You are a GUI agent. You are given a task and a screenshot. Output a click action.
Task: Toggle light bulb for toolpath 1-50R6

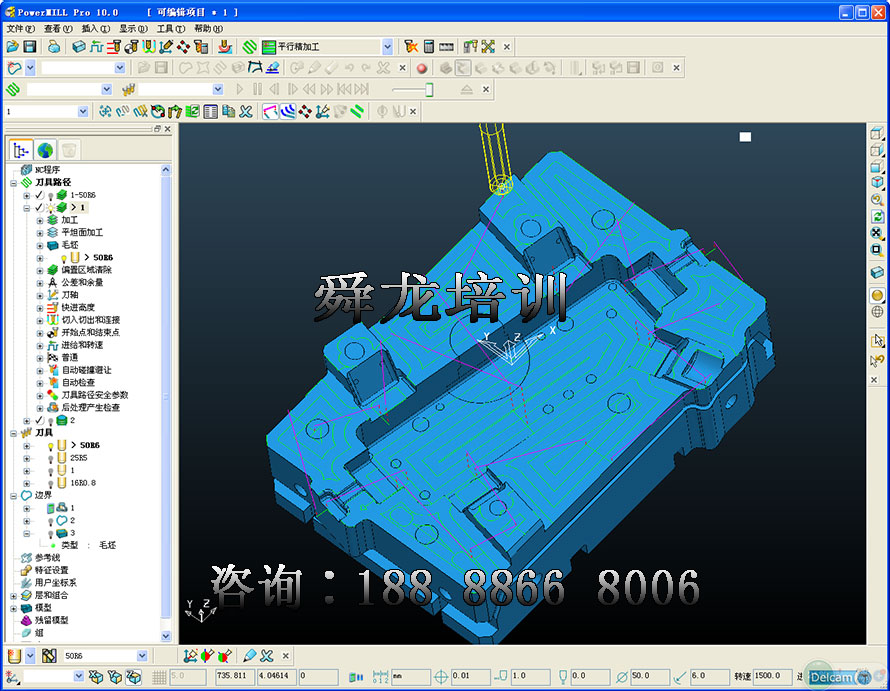(x=51, y=195)
